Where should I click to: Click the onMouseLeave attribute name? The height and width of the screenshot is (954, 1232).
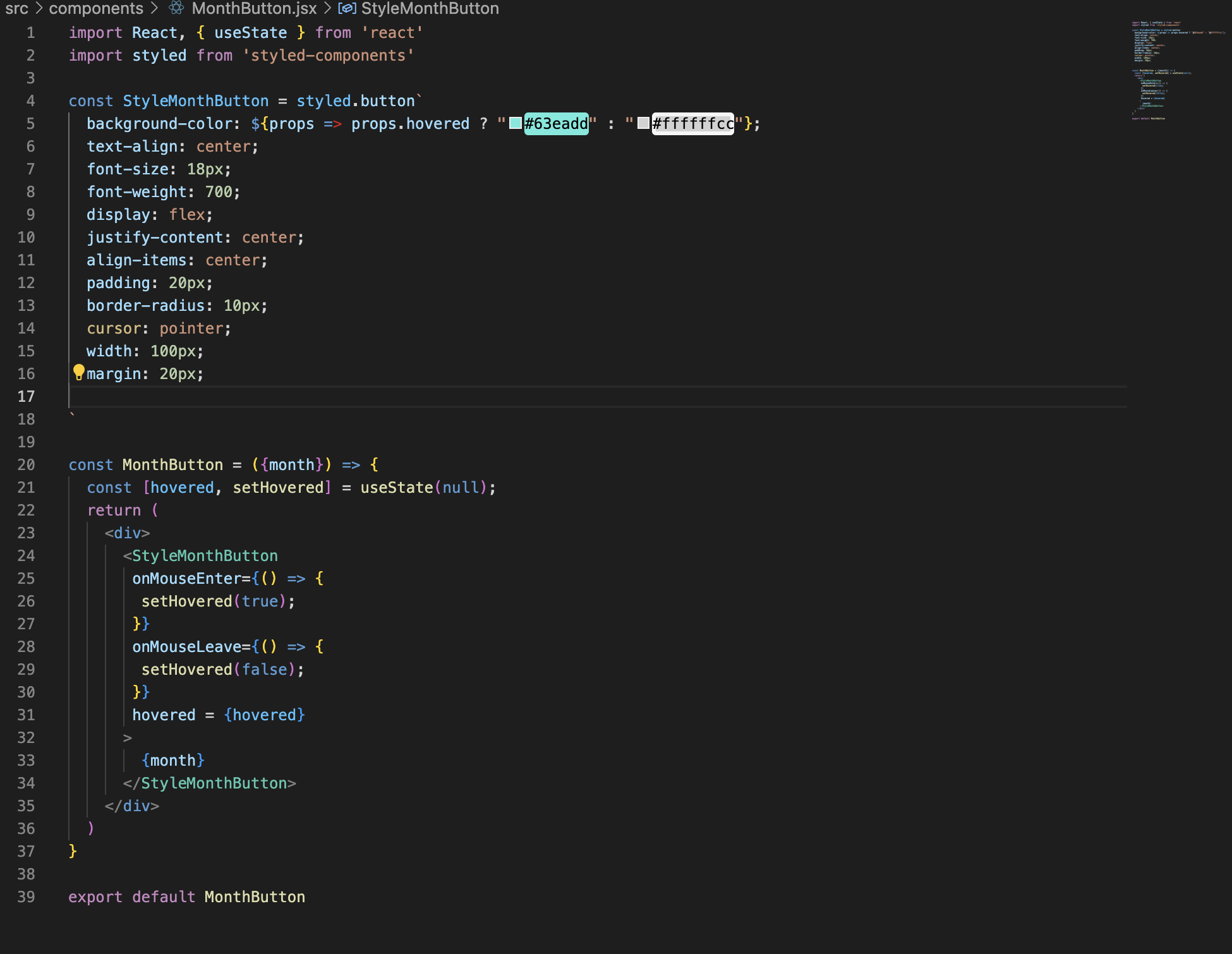(x=186, y=647)
